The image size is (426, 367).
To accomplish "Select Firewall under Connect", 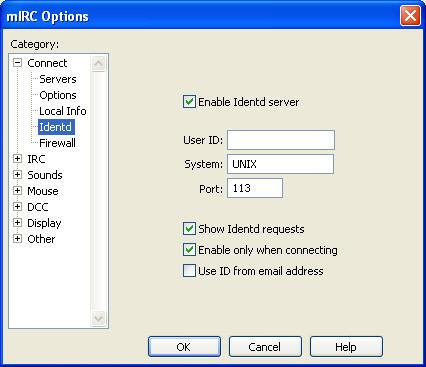I will coord(57,143).
